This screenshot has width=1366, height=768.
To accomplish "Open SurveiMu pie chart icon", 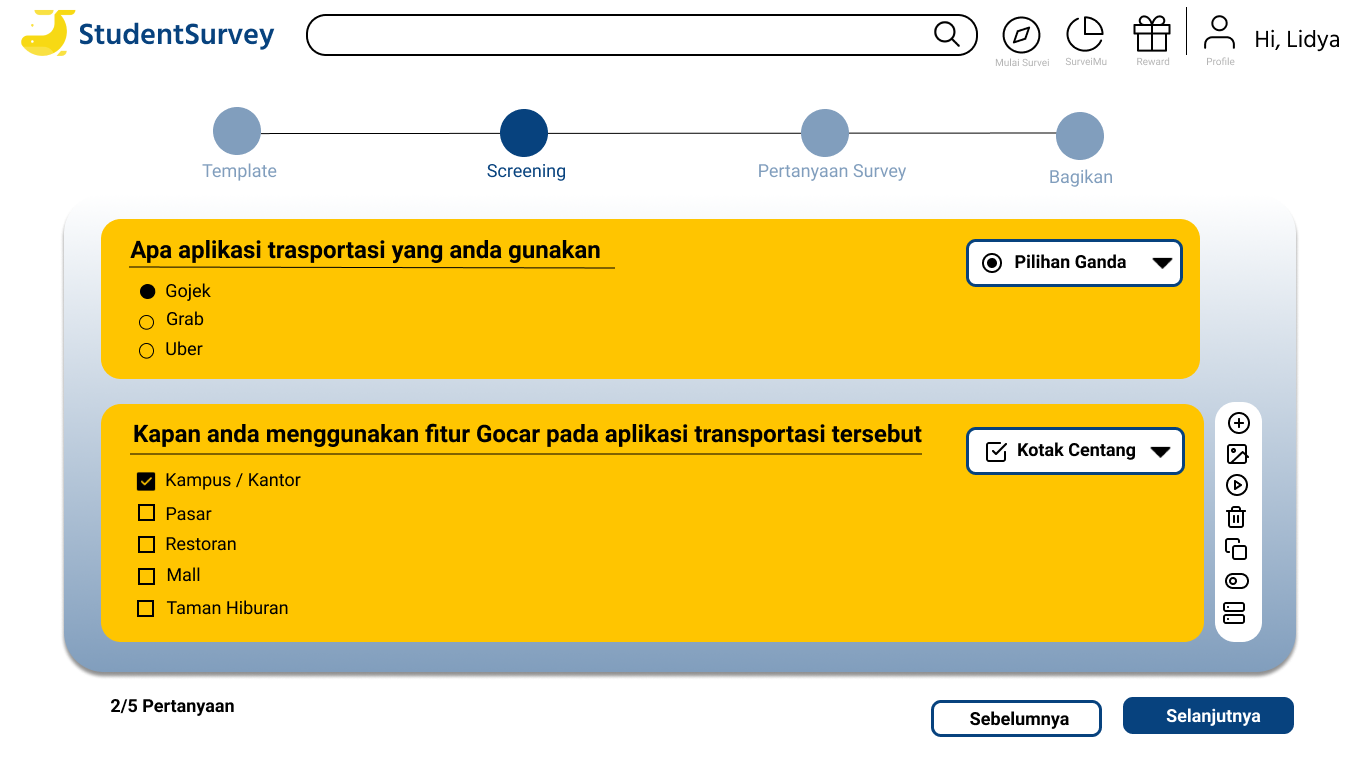I will (1085, 34).
